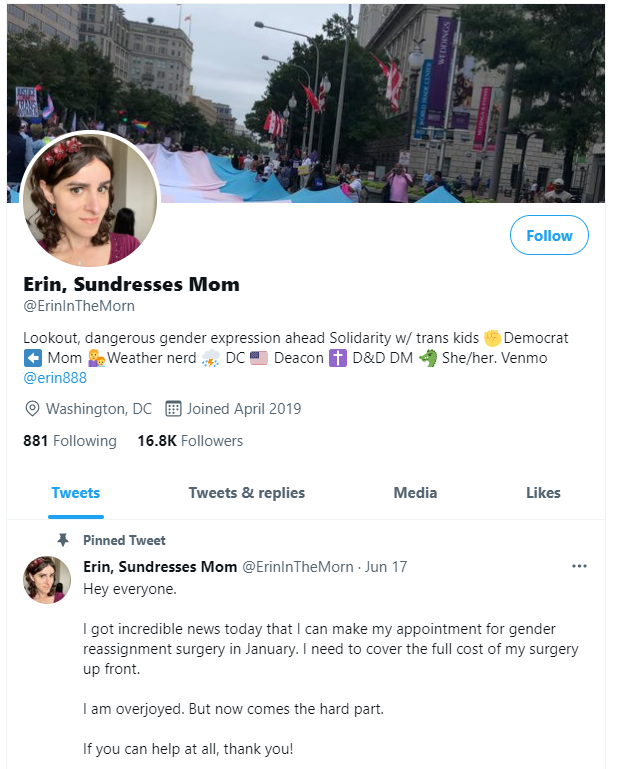Switch to the Tweets tab

point(76,493)
